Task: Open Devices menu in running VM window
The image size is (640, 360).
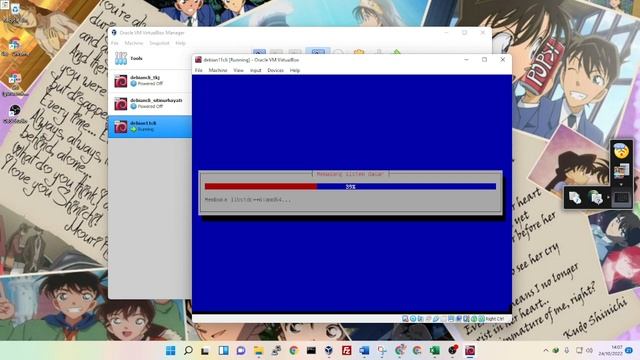Action: [x=275, y=70]
